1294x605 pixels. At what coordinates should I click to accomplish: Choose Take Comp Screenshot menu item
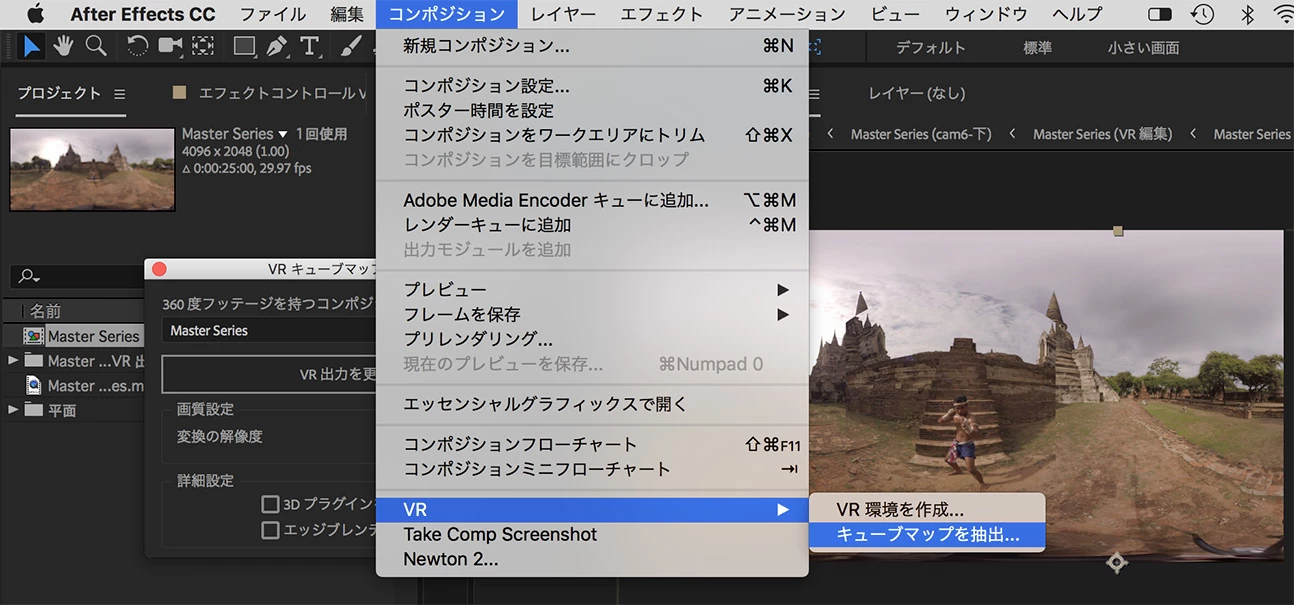tap(592, 535)
